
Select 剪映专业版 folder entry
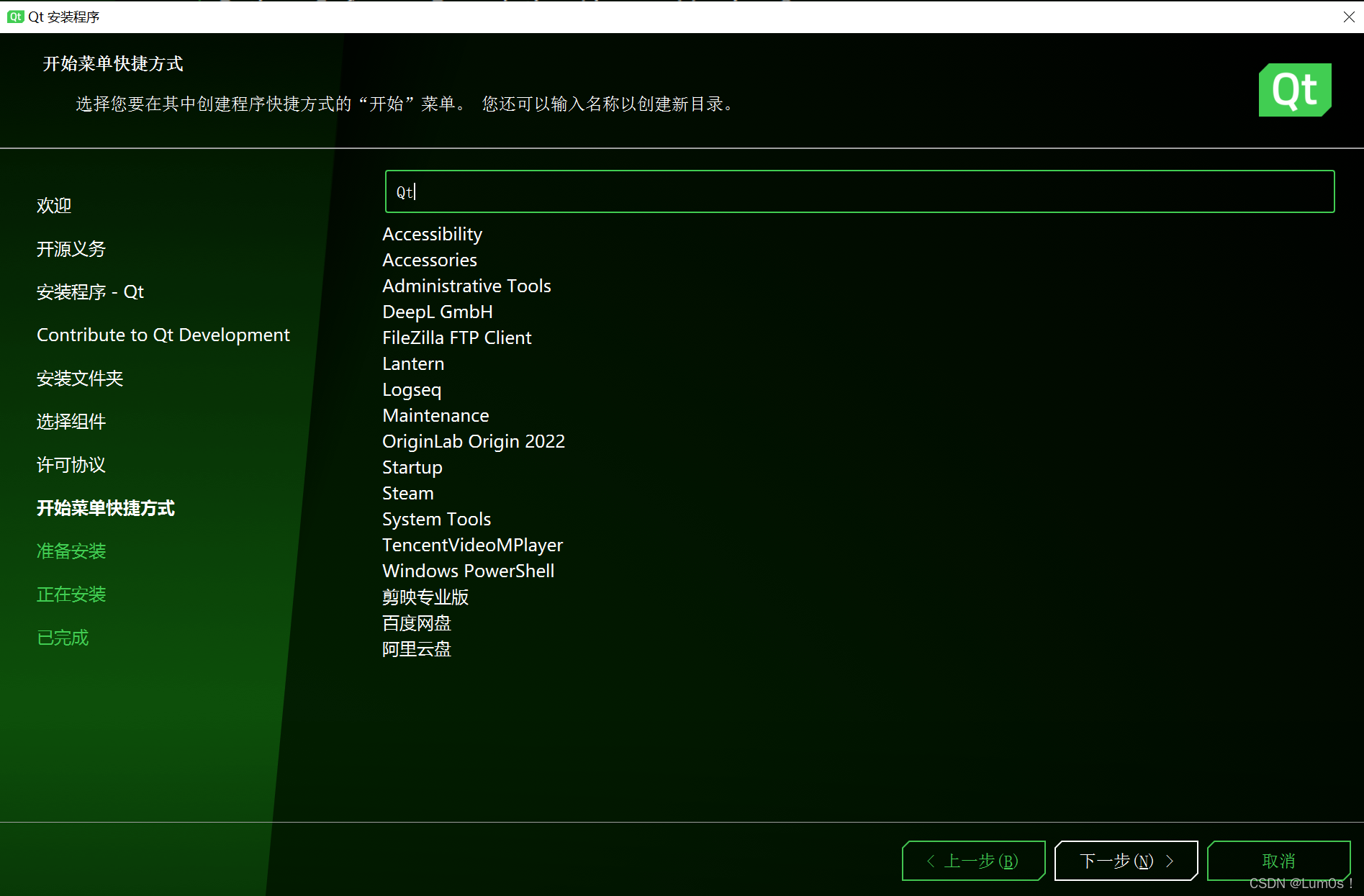(x=425, y=597)
